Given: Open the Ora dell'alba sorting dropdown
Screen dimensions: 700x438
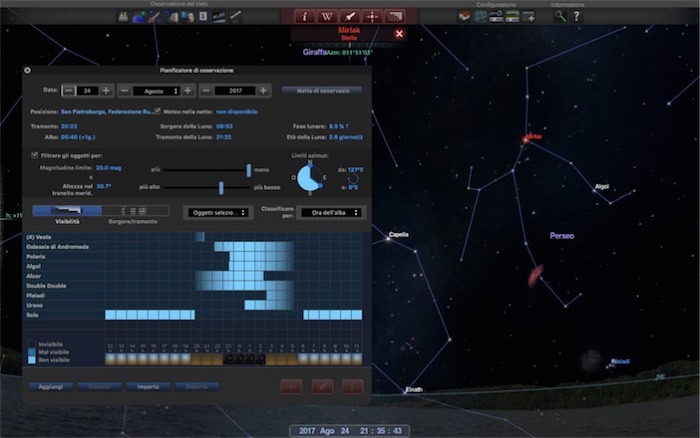Looking at the screenshot, I should (331, 213).
